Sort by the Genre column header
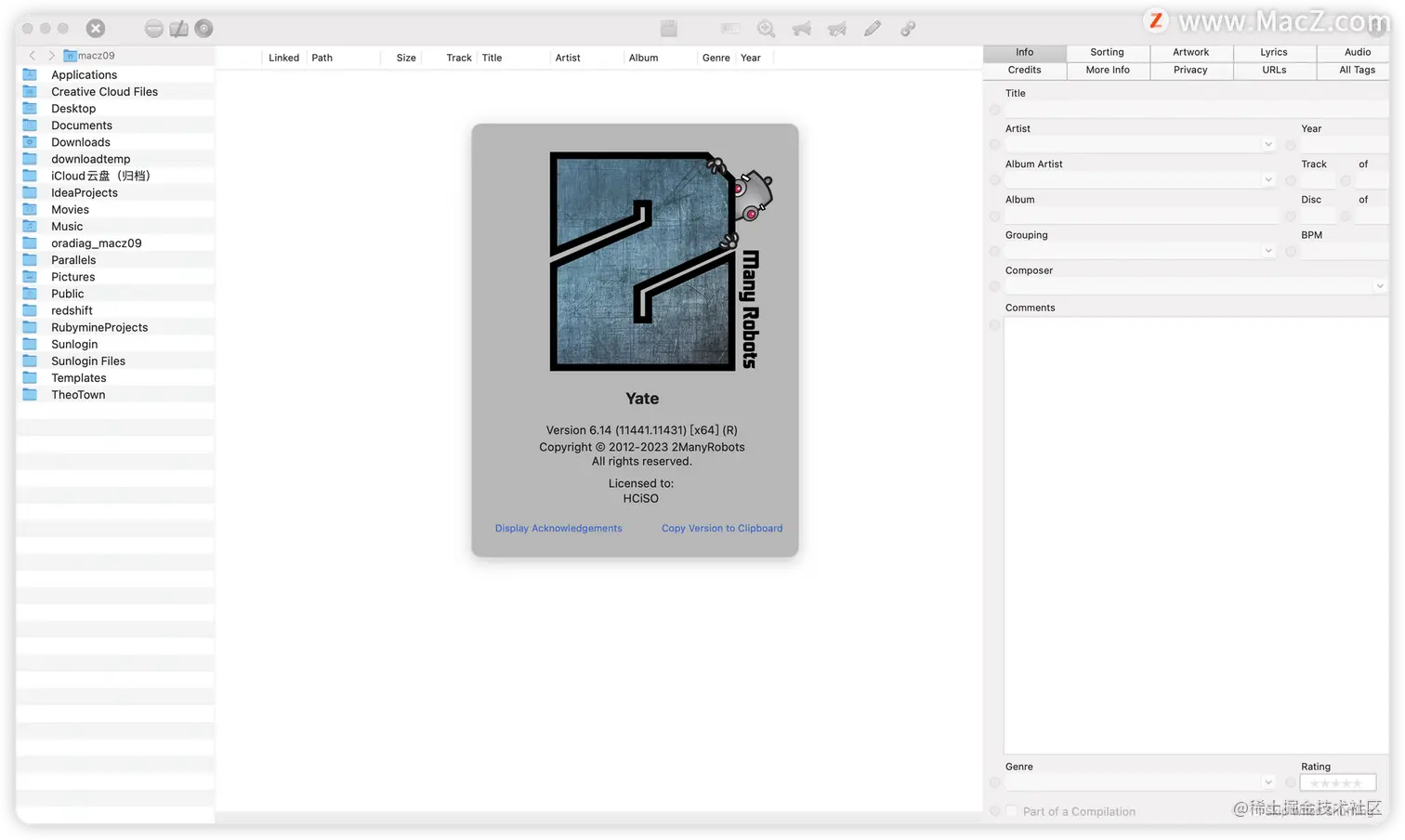Image resolution: width=1405 pixels, height=840 pixels. click(x=716, y=58)
